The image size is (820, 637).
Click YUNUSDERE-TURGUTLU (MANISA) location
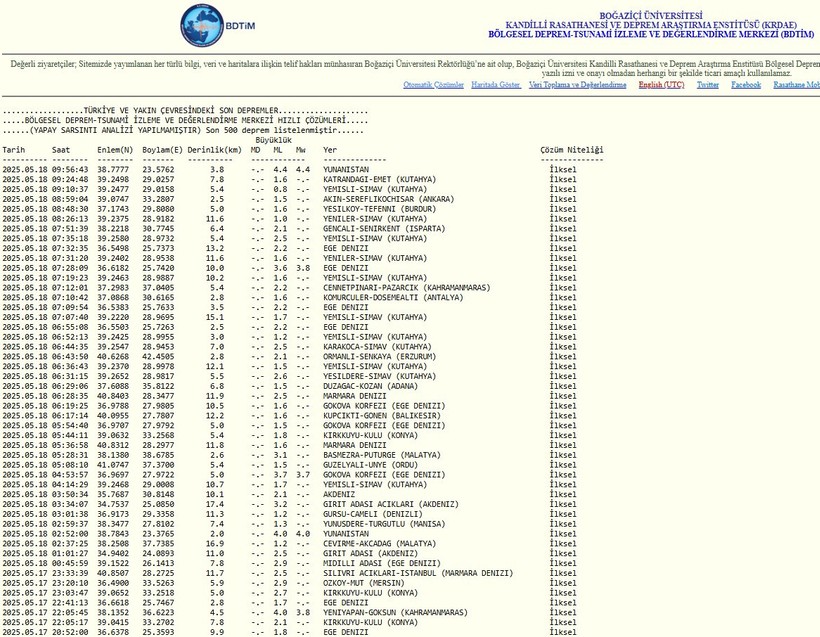384,524
